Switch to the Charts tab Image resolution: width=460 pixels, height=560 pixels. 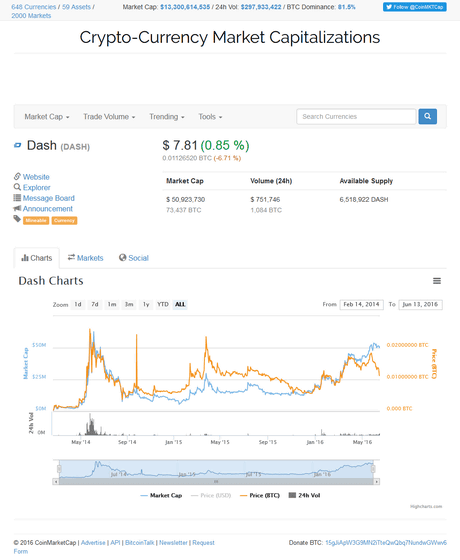(36, 258)
